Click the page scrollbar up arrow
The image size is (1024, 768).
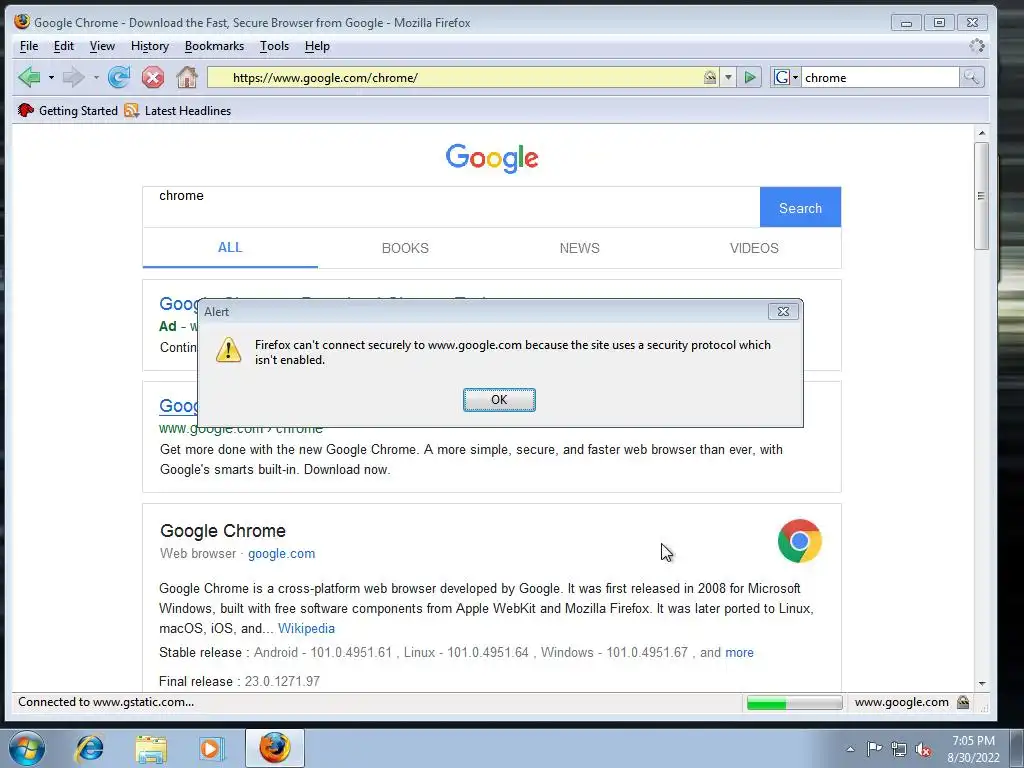(x=982, y=133)
